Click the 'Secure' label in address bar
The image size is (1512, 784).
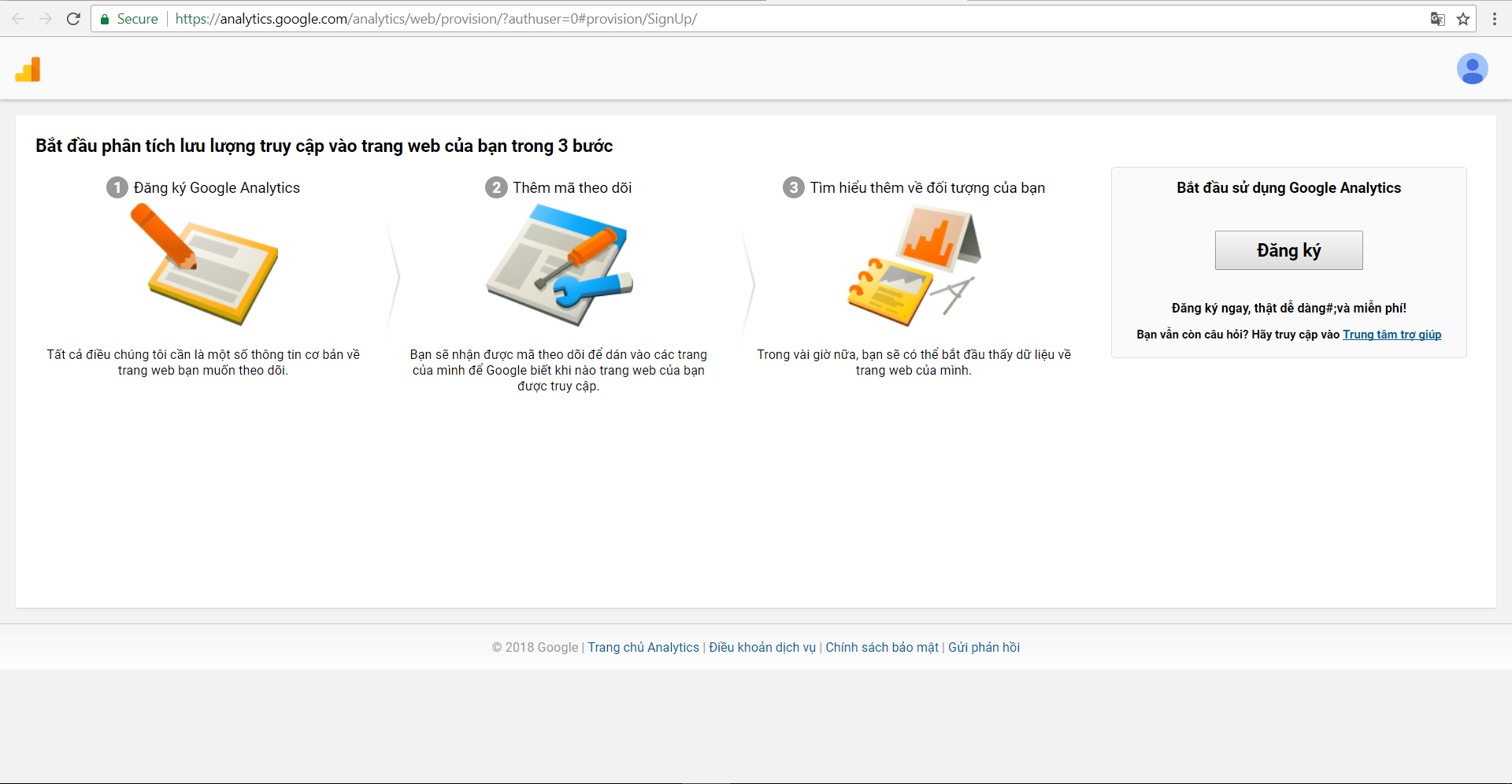(137, 19)
